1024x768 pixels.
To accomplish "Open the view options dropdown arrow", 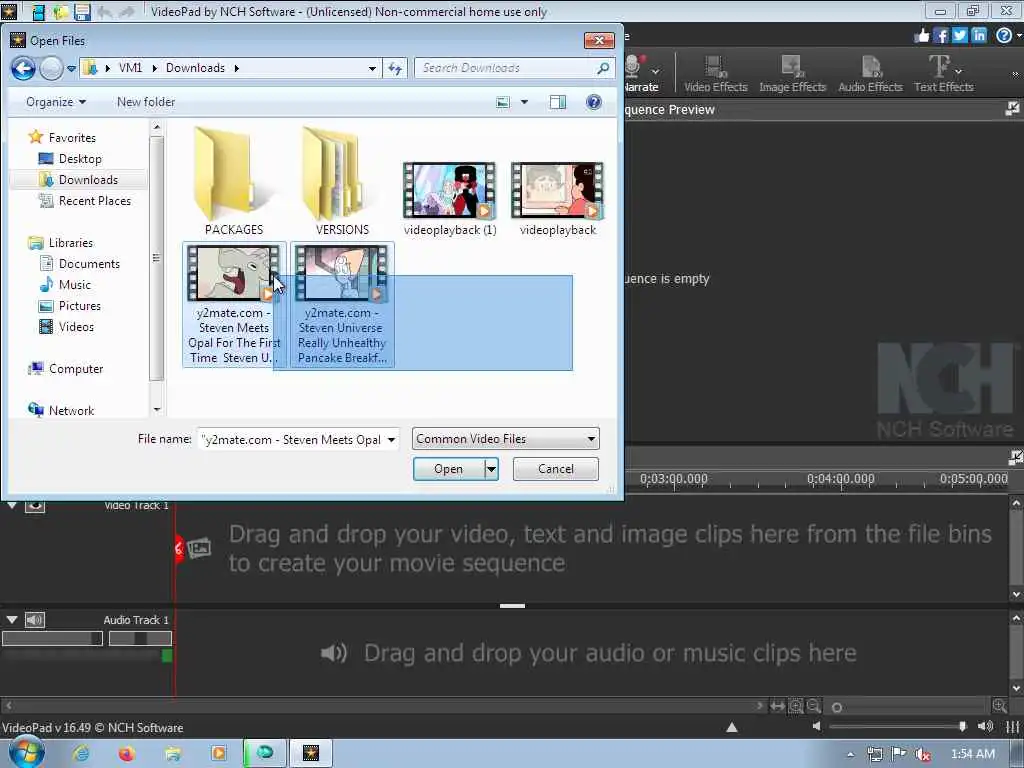I will click(x=524, y=102).
